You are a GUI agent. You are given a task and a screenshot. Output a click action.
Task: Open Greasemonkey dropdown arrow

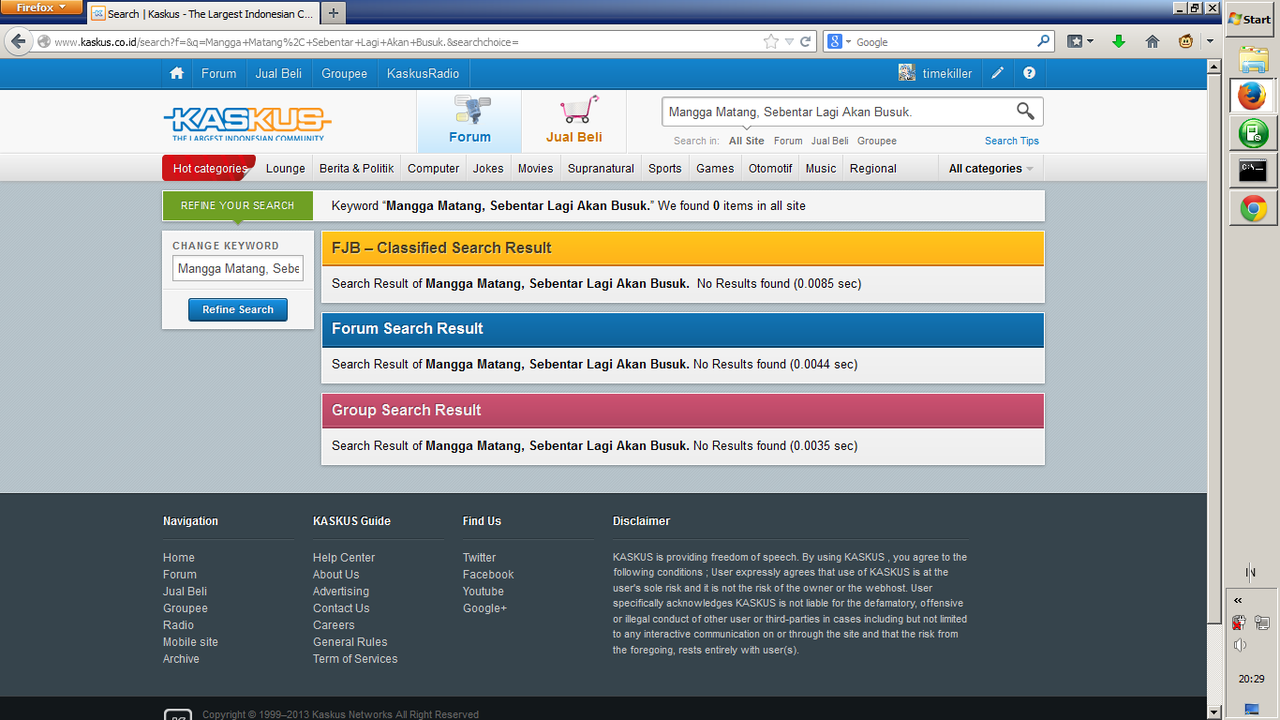[1209, 42]
